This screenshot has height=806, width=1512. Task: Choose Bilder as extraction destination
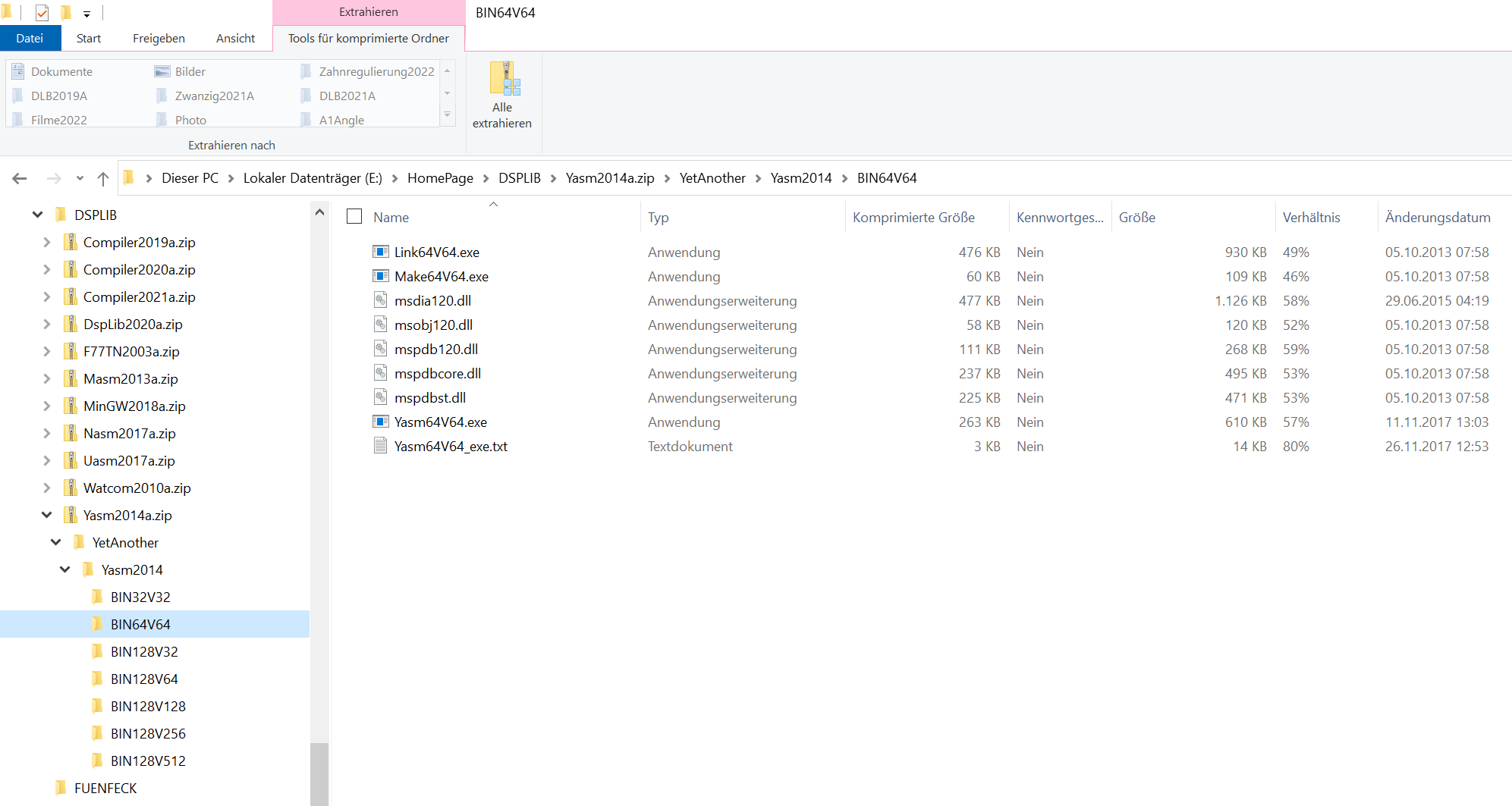click(x=181, y=71)
